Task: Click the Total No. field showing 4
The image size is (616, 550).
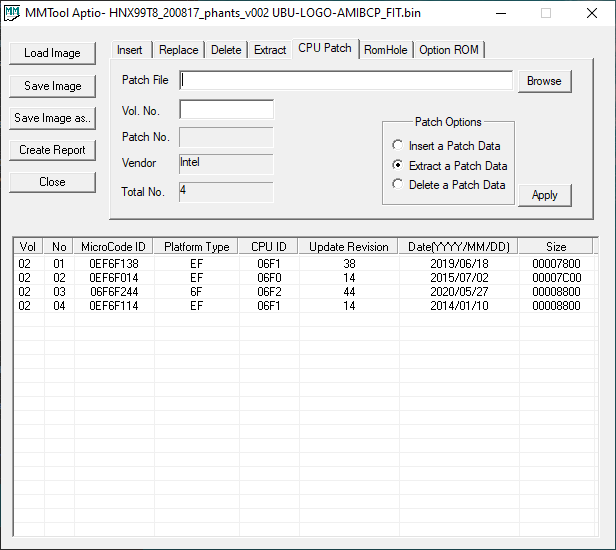Action: click(x=226, y=192)
